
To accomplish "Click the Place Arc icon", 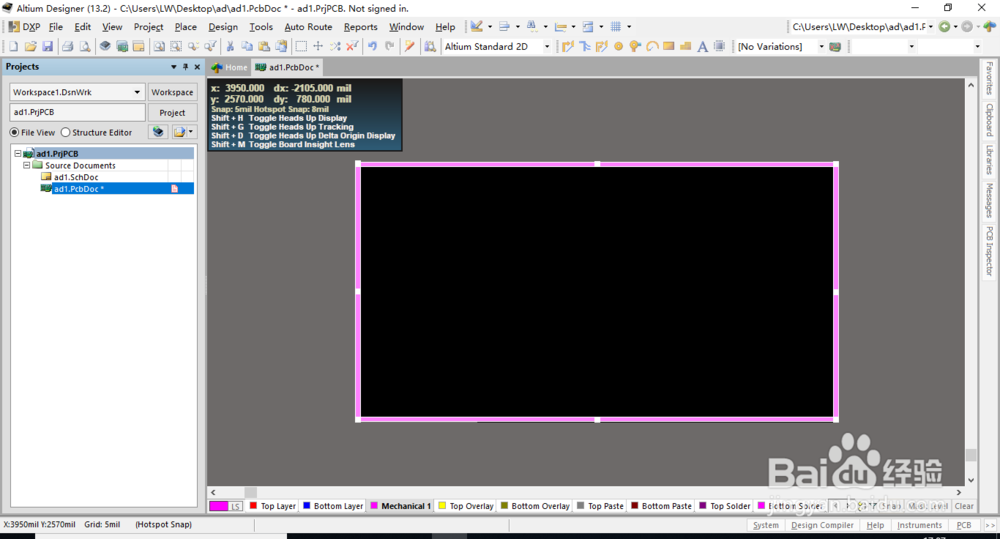I will 652,47.
